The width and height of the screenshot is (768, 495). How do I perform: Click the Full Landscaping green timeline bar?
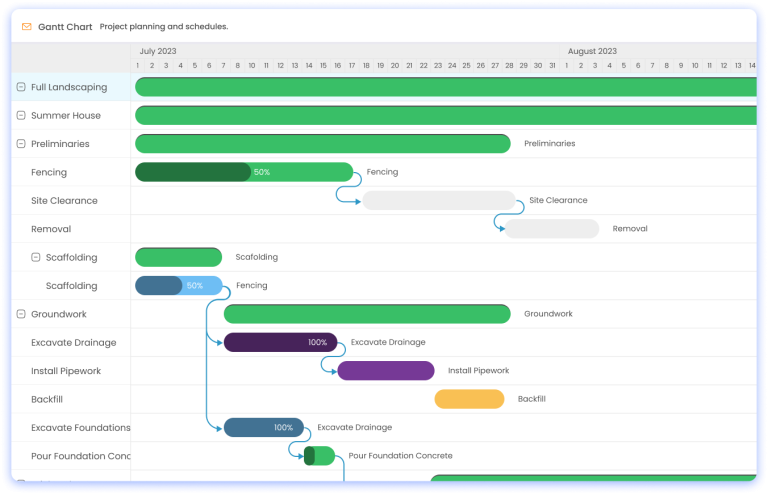pos(446,87)
